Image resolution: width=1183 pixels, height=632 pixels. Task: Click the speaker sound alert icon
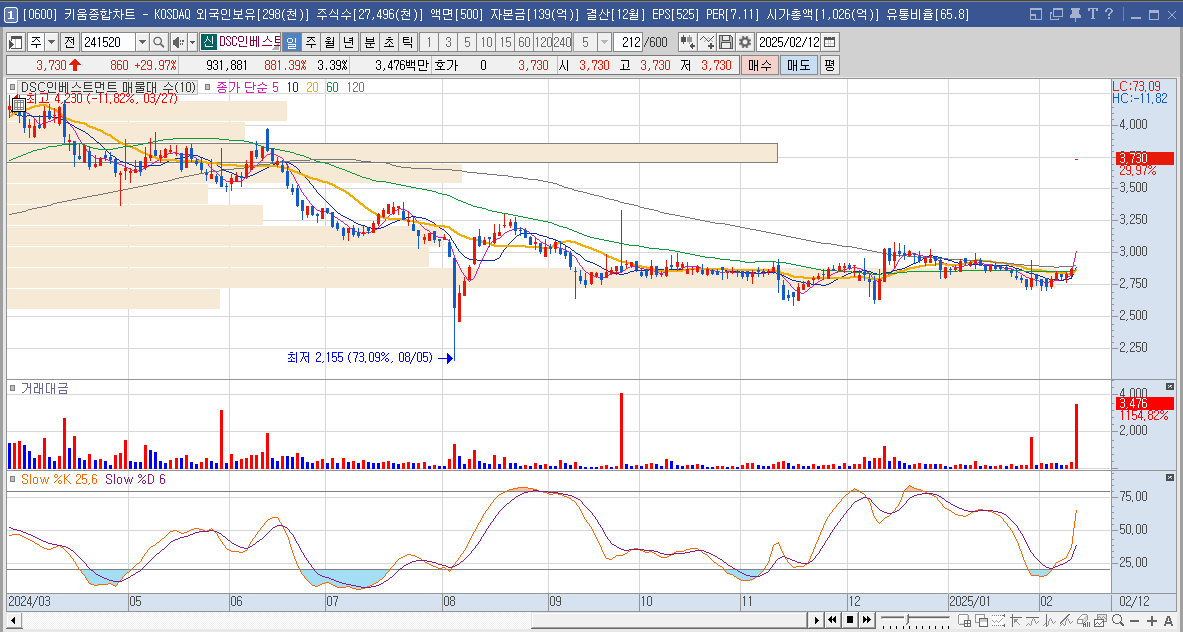click(x=177, y=42)
